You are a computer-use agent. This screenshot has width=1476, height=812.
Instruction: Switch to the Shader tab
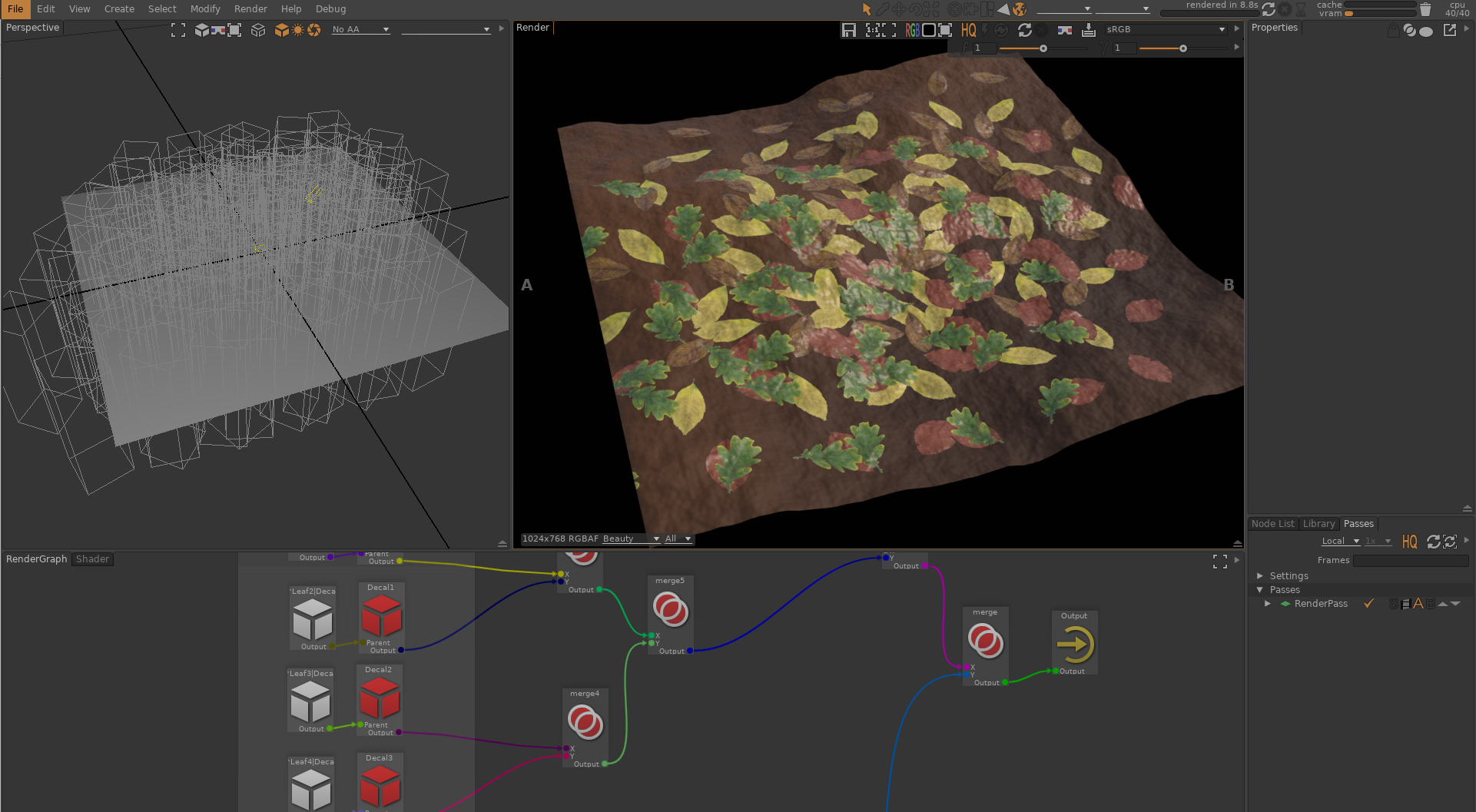click(x=92, y=559)
